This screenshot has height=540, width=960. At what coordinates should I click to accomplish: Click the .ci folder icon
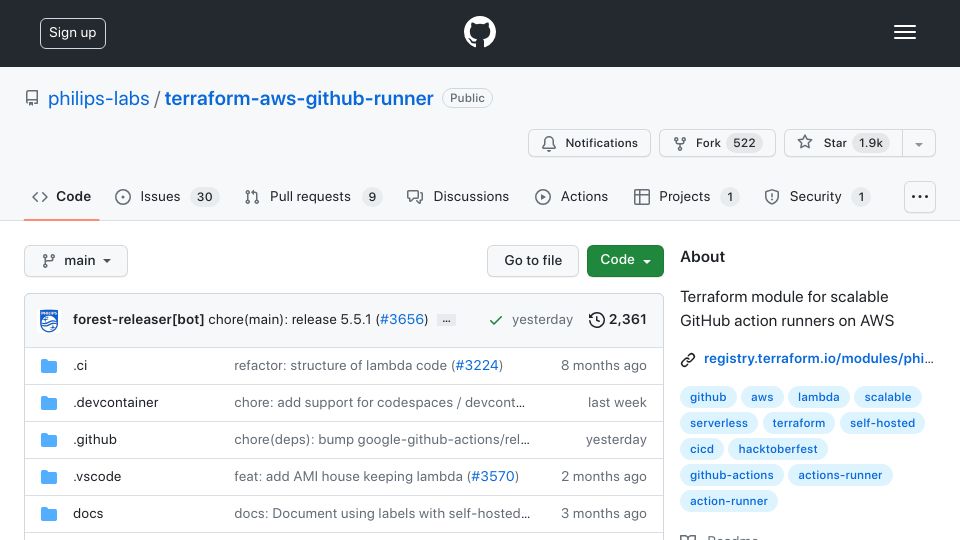point(49,366)
